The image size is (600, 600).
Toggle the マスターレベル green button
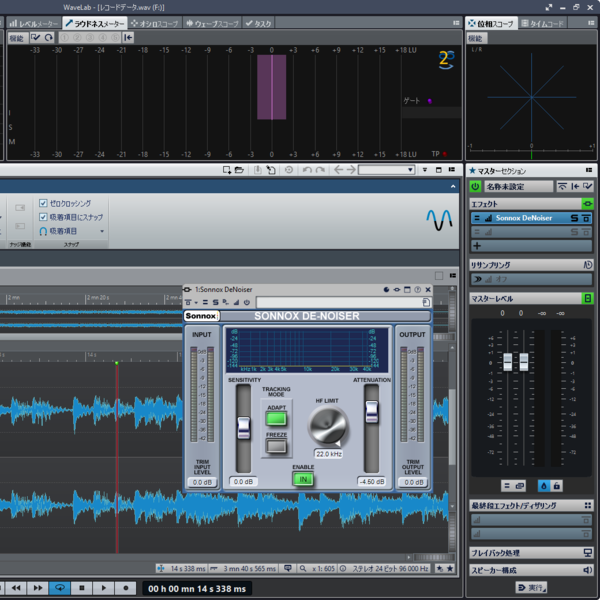(x=587, y=298)
